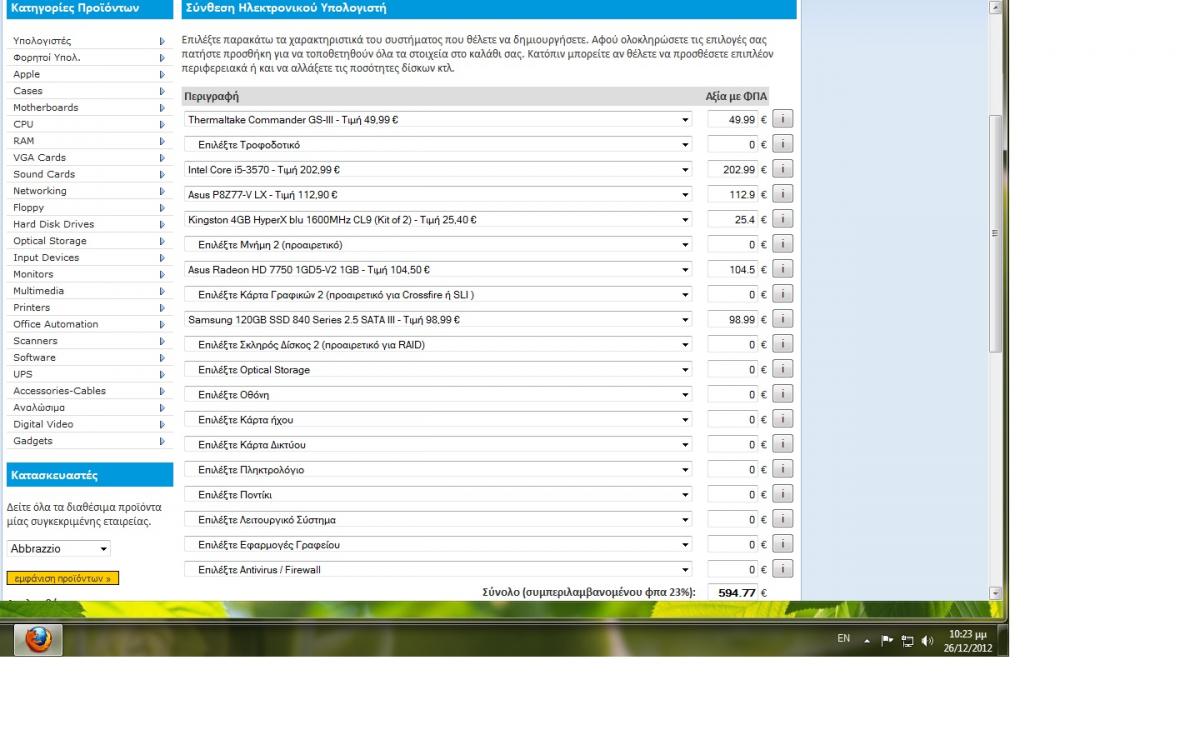The height and width of the screenshot is (750, 1200).
Task: View info for the 'Πληκτρολόγιο' row
Action: [x=783, y=469]
